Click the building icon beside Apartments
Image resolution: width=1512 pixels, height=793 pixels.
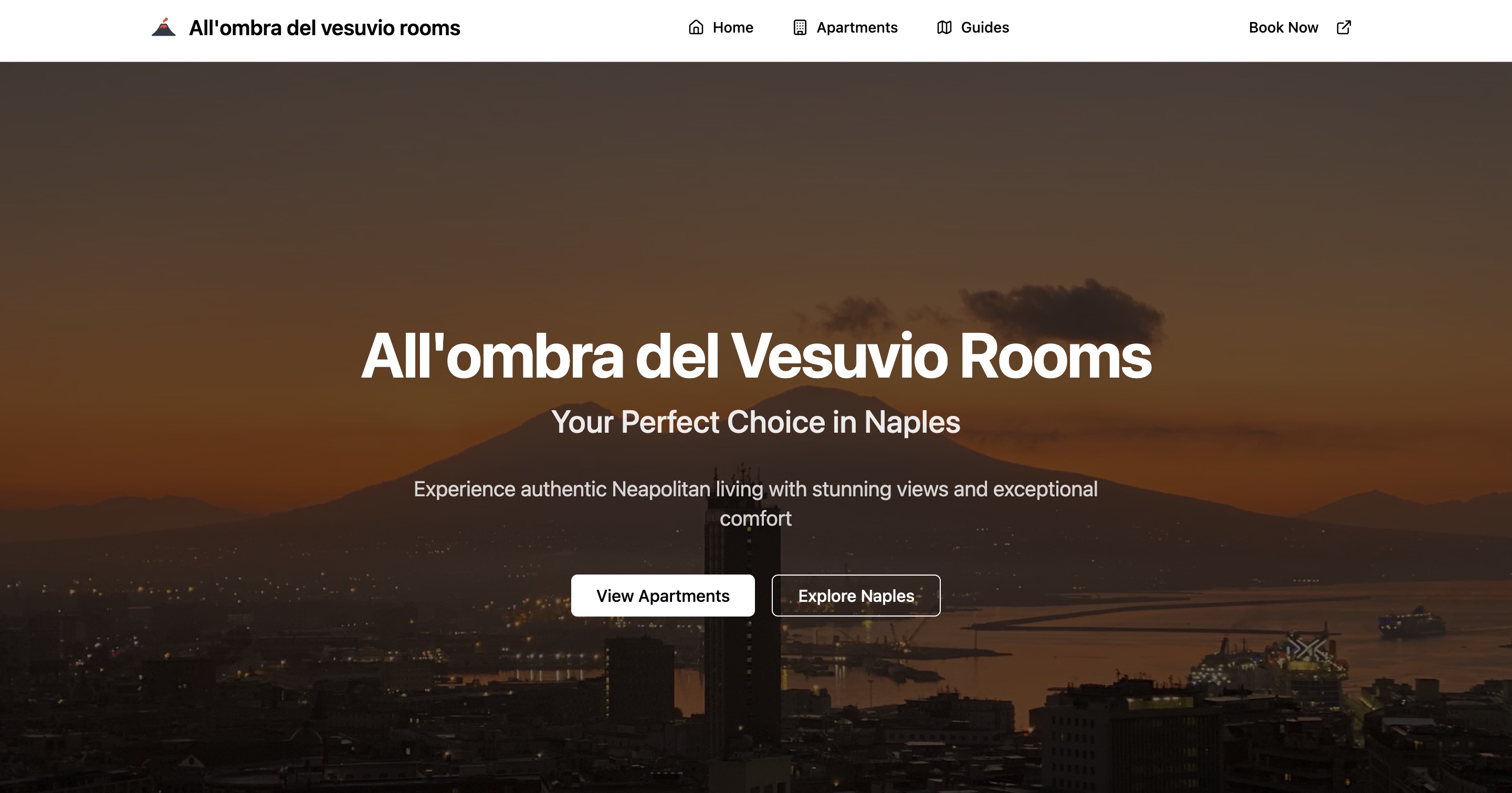pos(800,28)
